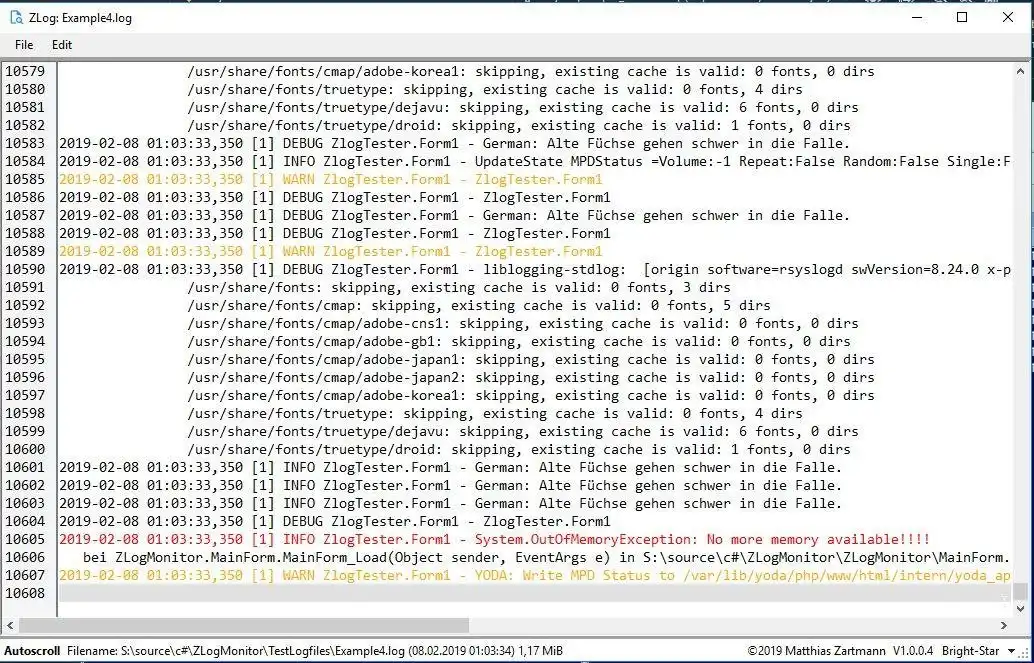Click the fonts/cmap 5 dirs line at 10592
Image resolution: width=1034 pixels, height=663 pixels.
tap(479, 305)
